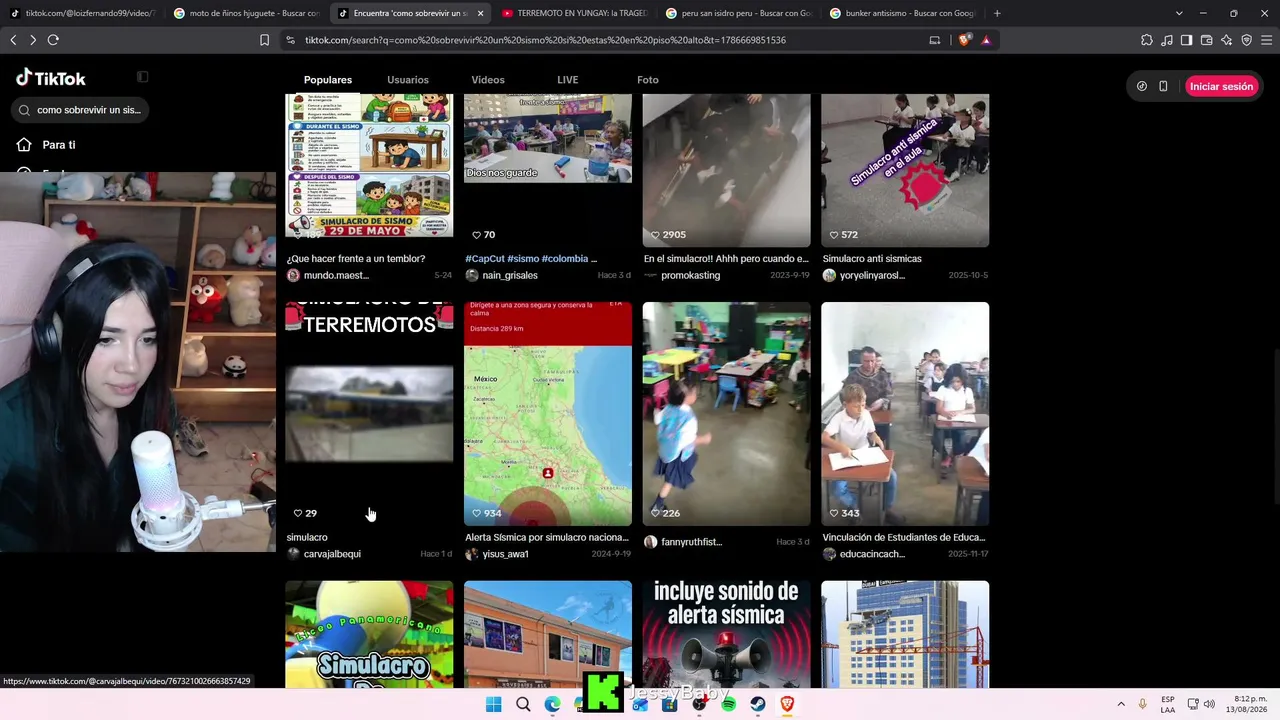Switch to the loizfernando99 TikTok video tab

(x=82, y=13)
